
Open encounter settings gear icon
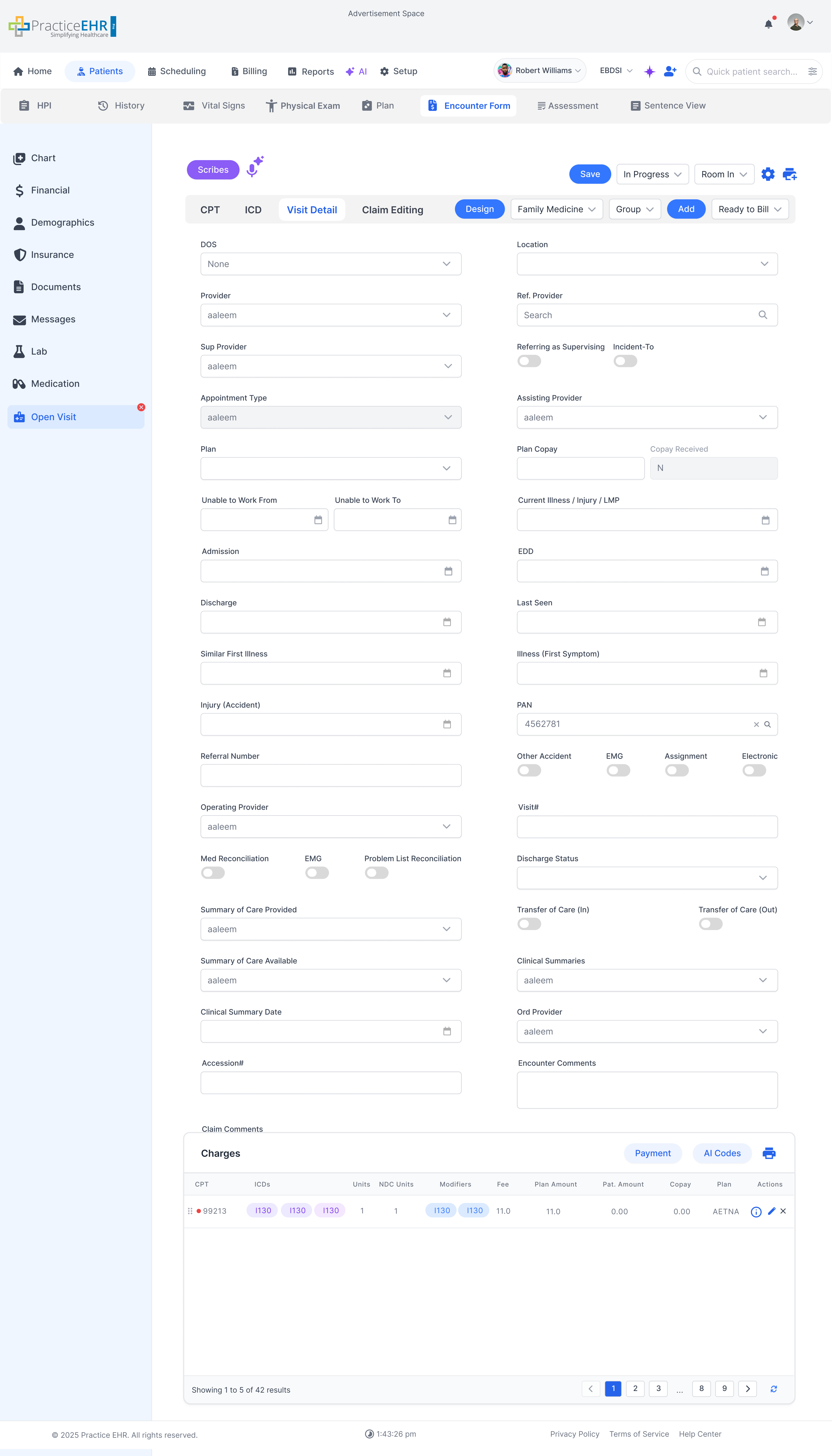pos(768,174)
